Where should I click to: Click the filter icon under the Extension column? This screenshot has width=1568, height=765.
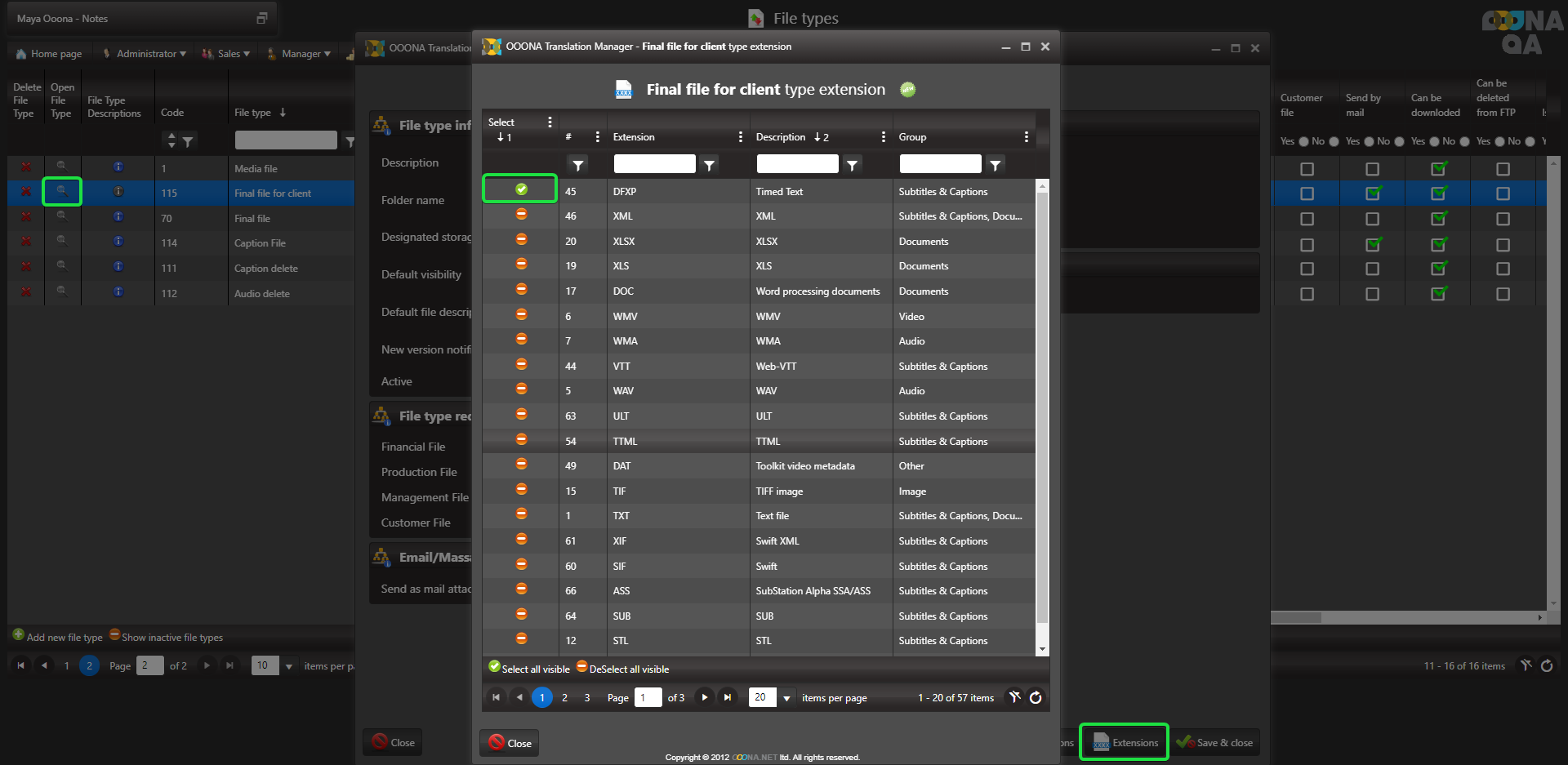[x=709, y=165]
